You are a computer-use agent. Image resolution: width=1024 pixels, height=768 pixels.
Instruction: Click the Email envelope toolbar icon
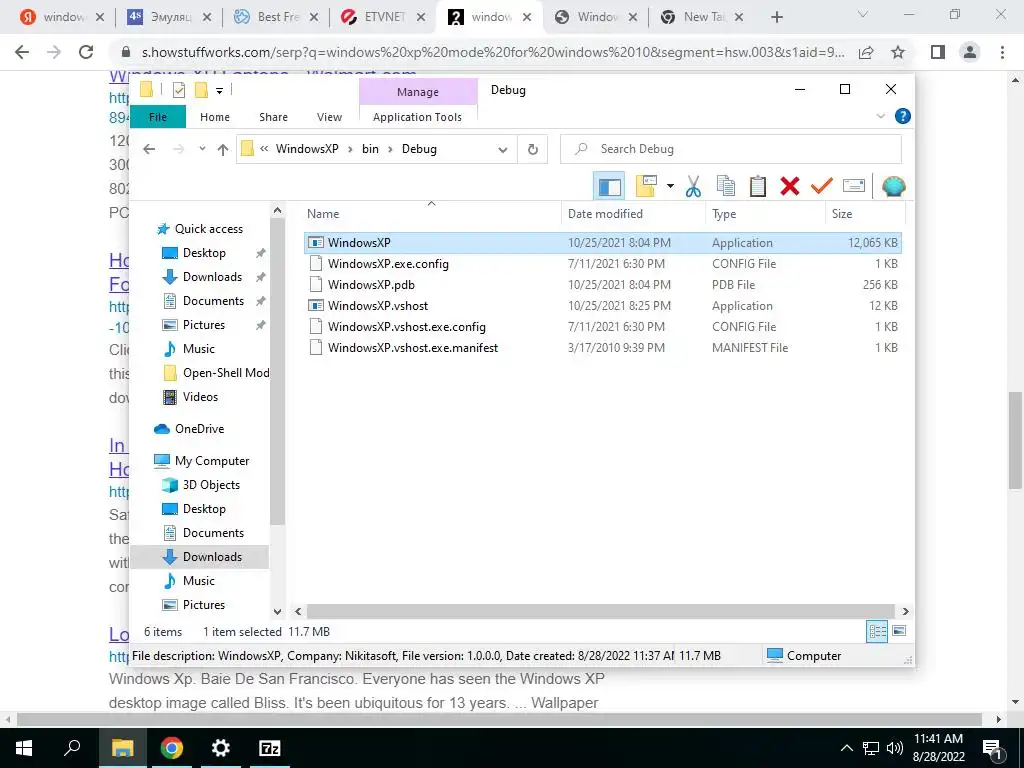click(854, 186)
